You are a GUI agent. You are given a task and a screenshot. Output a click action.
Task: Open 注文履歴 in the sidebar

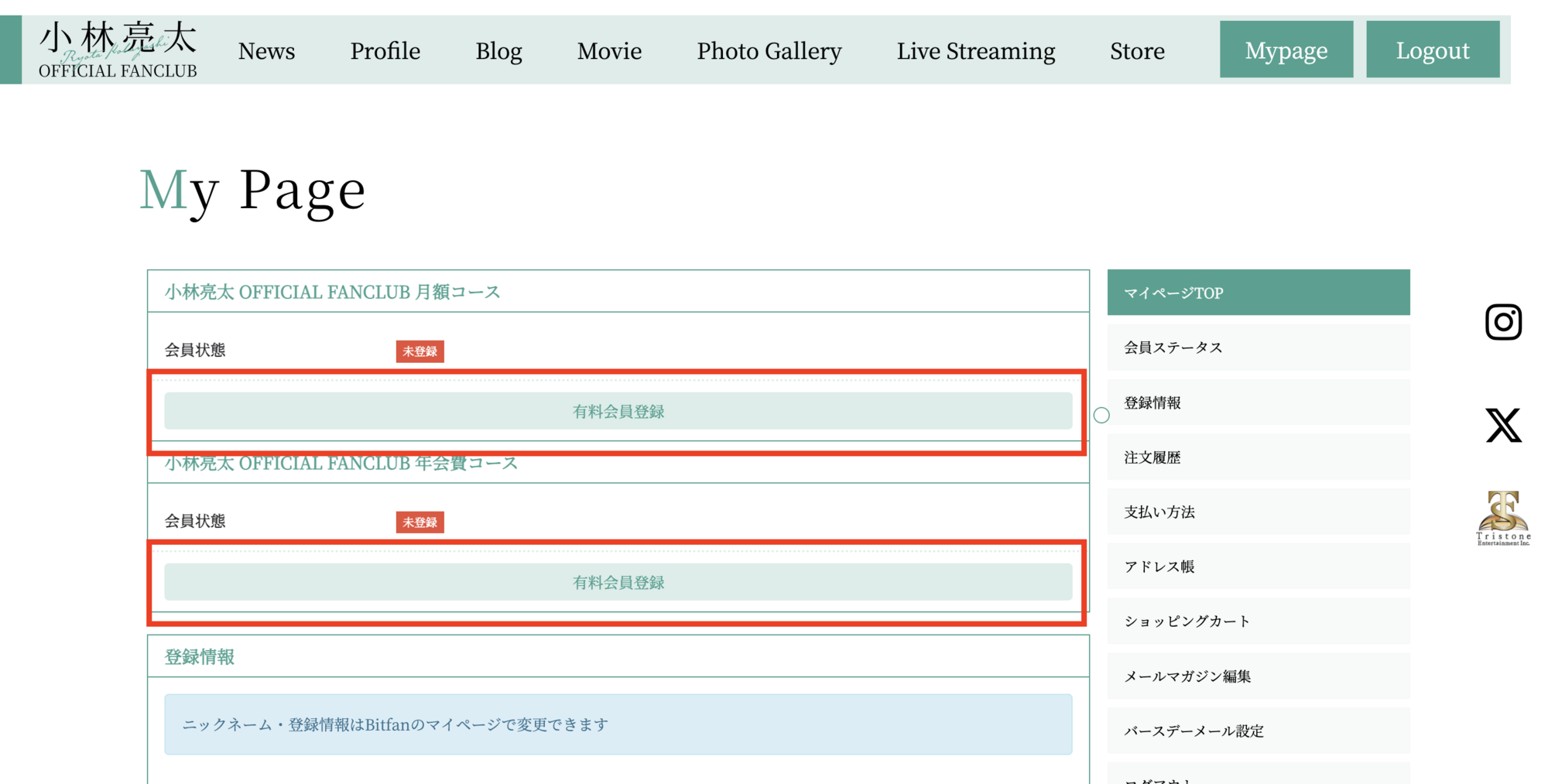coord(1258,457)
